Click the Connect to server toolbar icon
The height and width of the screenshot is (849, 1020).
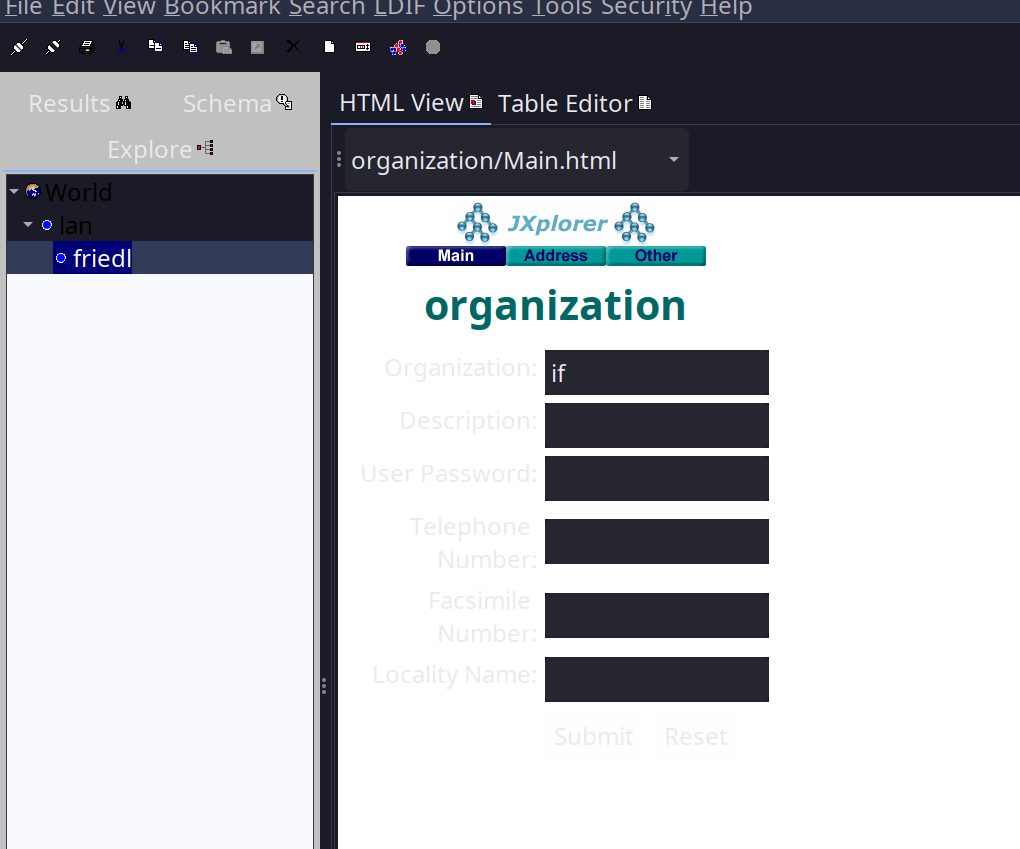(x=19, y=47)
